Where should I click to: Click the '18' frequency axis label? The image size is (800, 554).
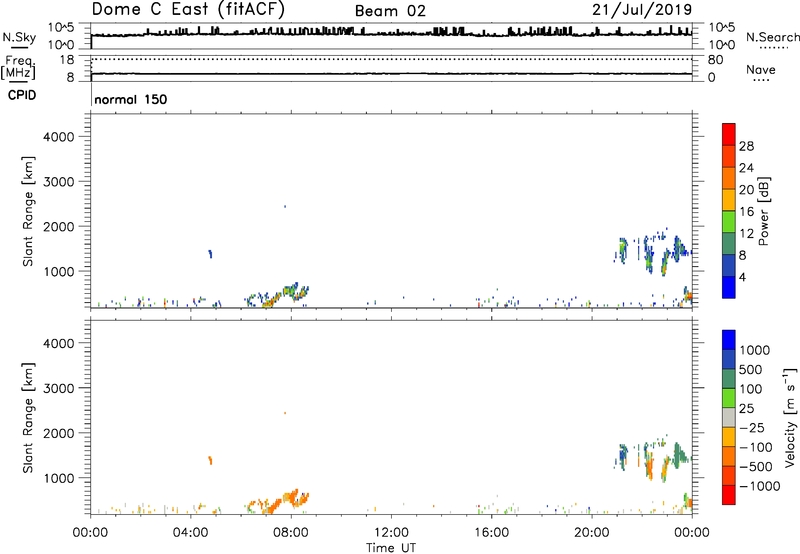[x=67, y=60]
